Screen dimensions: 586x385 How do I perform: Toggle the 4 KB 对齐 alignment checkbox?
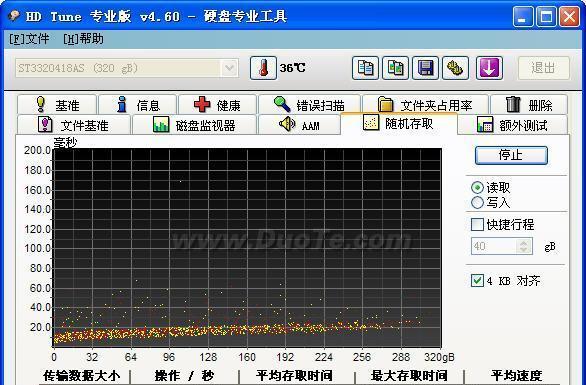click(x=477, y=280)
